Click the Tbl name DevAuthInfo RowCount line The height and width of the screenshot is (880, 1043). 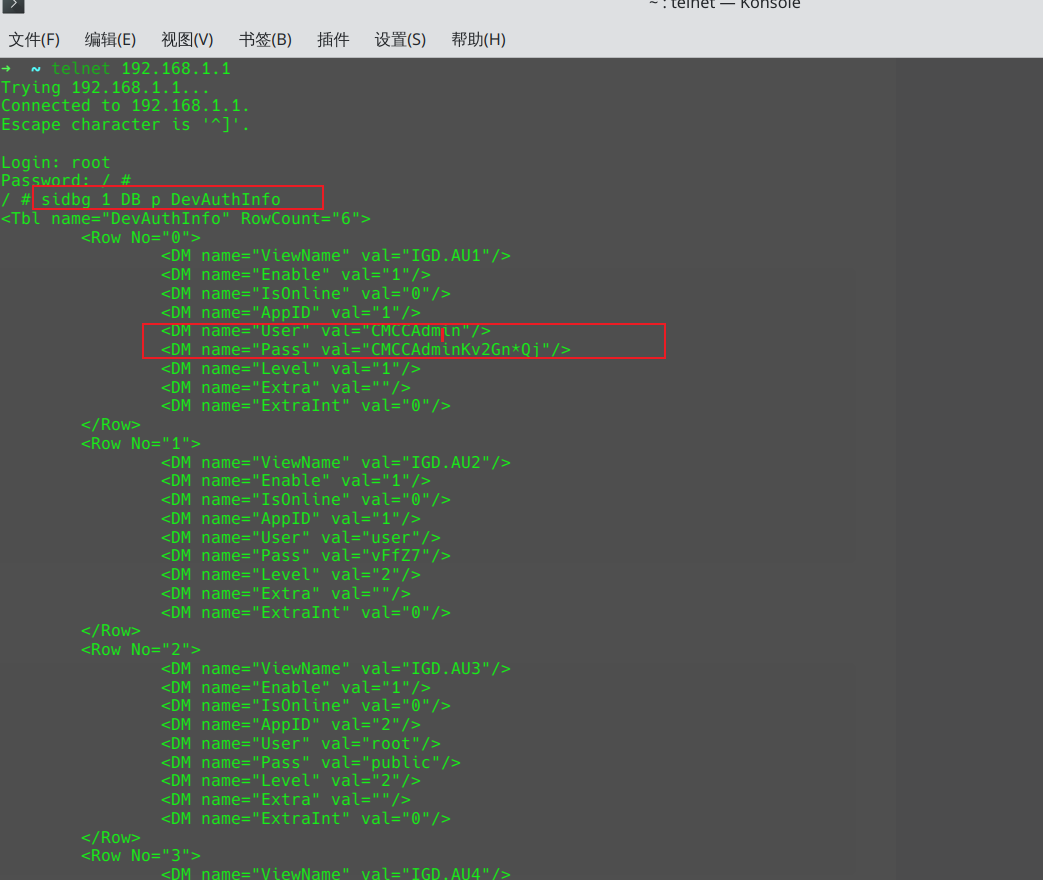[x=186, y=219]
